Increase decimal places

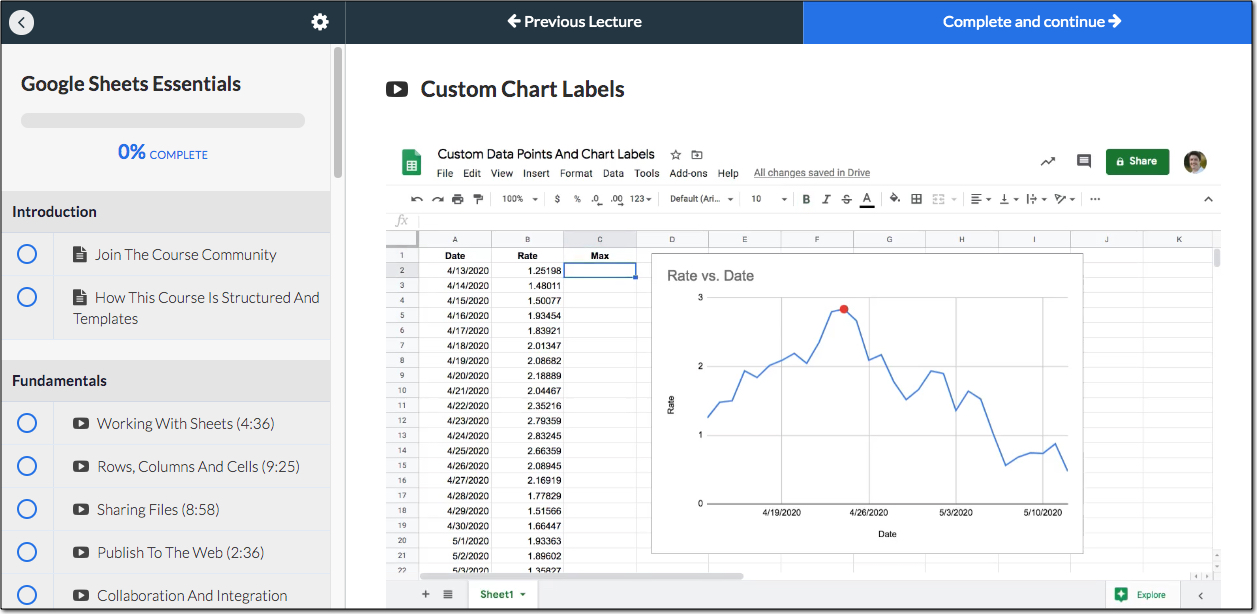click(617, 199)
